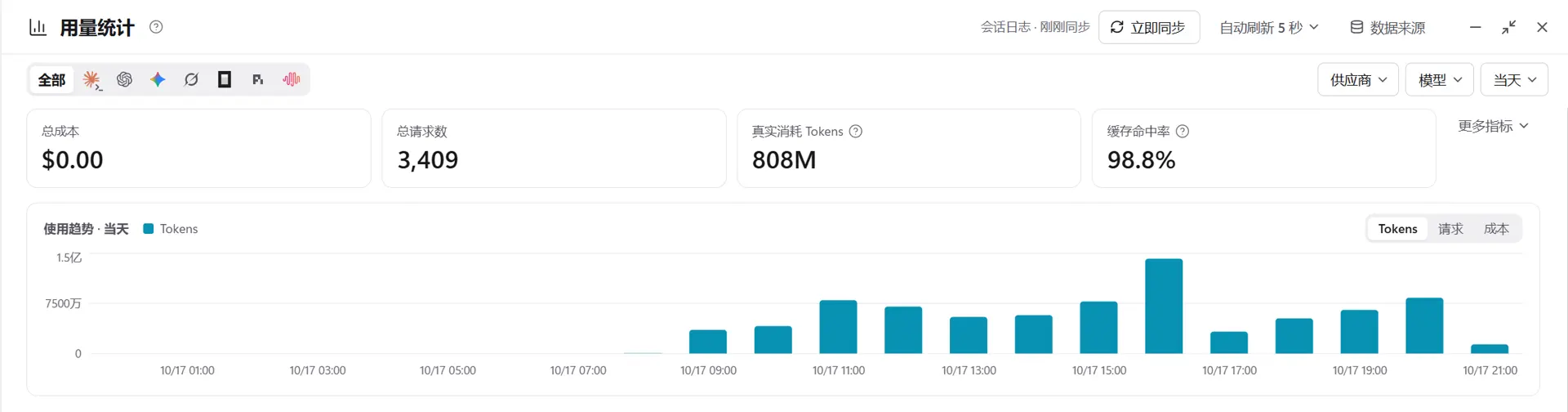The height and width of the screenshot is (412, 1568).
Task: Select the Gemini star filter icon
Action: pos(158,79)
